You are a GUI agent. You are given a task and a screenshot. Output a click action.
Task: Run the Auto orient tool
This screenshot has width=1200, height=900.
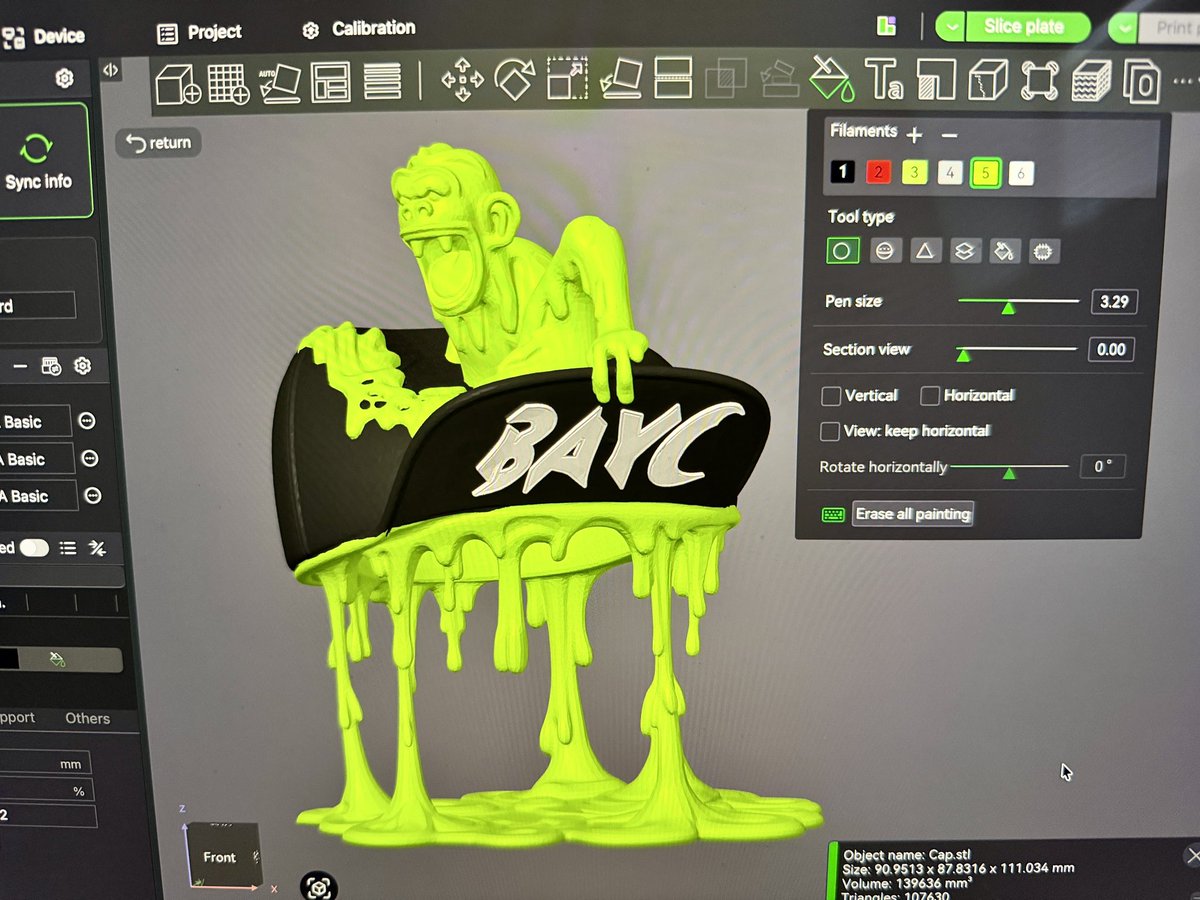(x=280, y=82)
